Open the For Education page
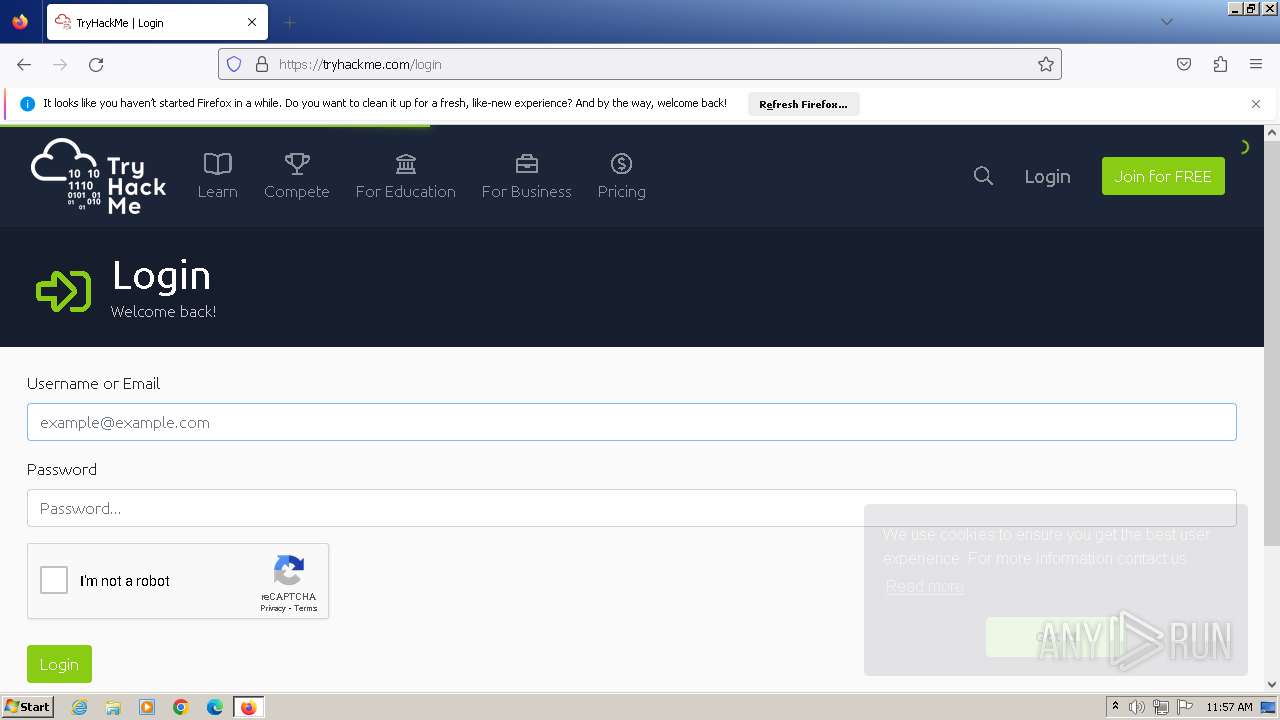 (x=405, y=176)
